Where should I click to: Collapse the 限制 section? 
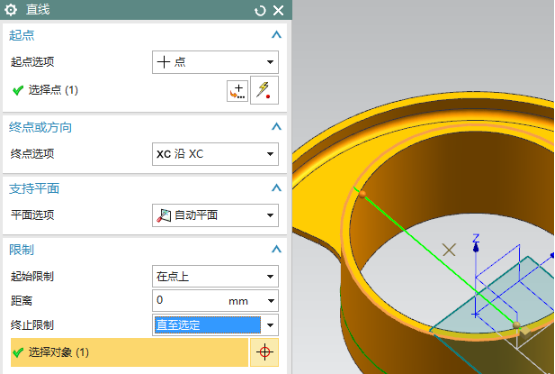point(276,249)
